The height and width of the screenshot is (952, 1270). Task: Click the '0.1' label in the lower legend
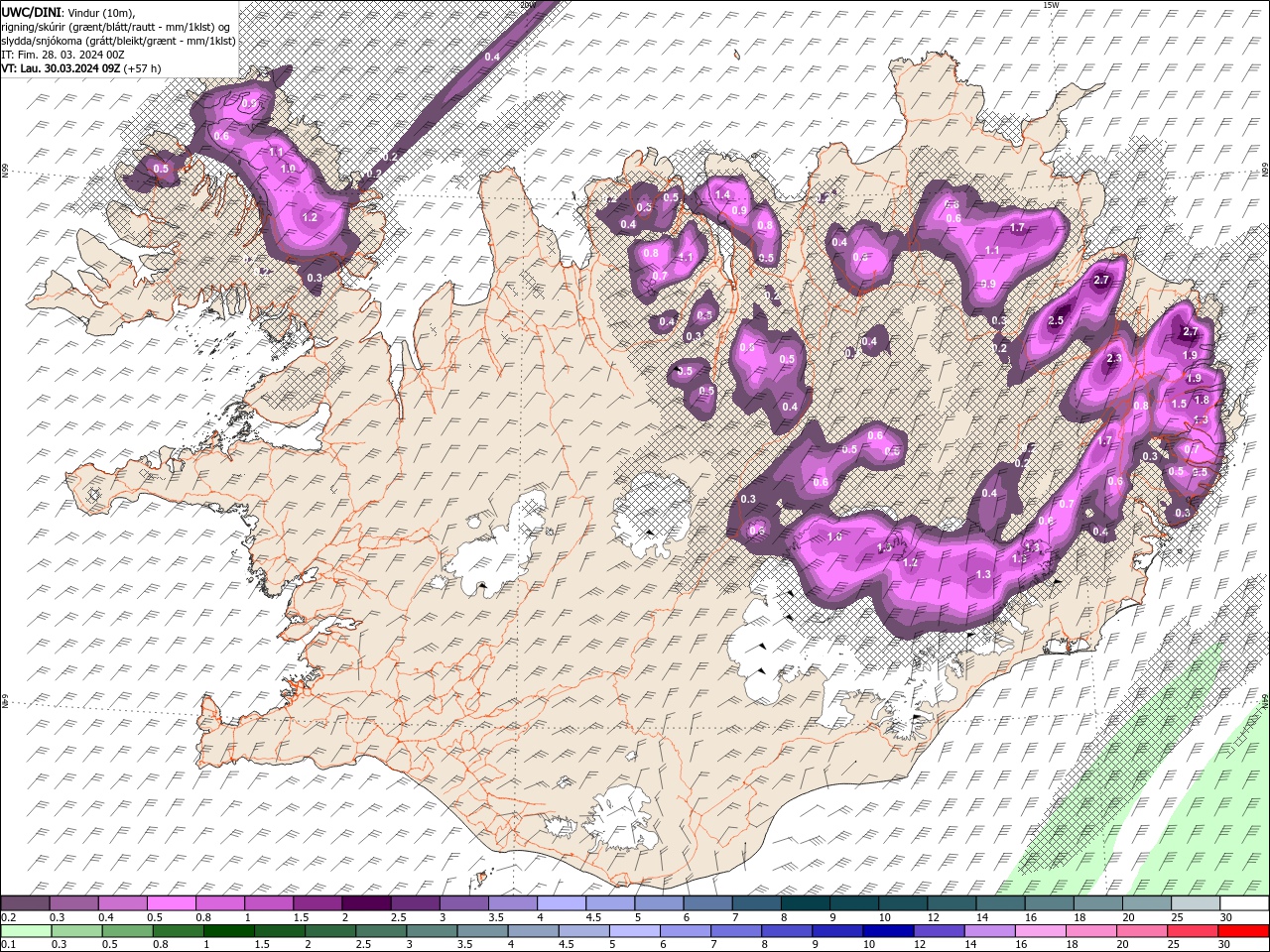(8, 944)
